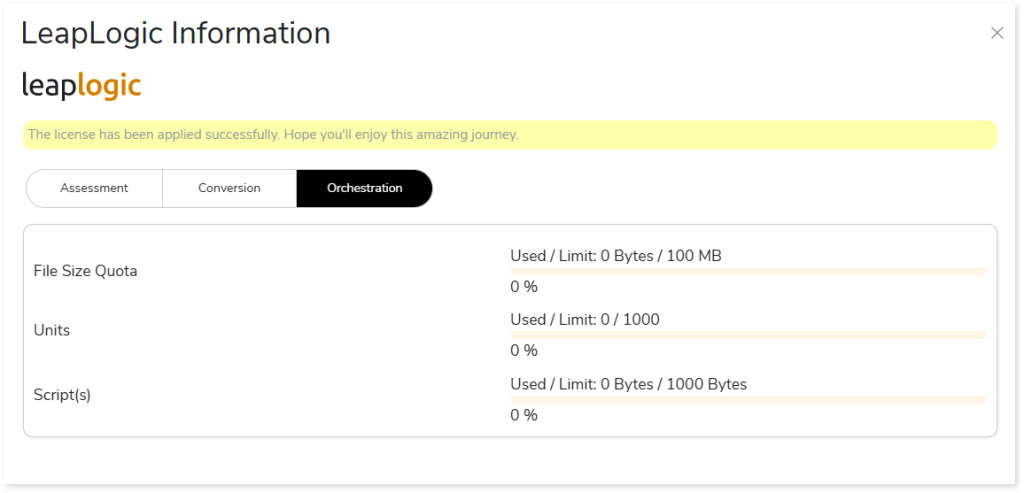
Task: Click the File Size Quota progress bar
Action: coord(748,271)
